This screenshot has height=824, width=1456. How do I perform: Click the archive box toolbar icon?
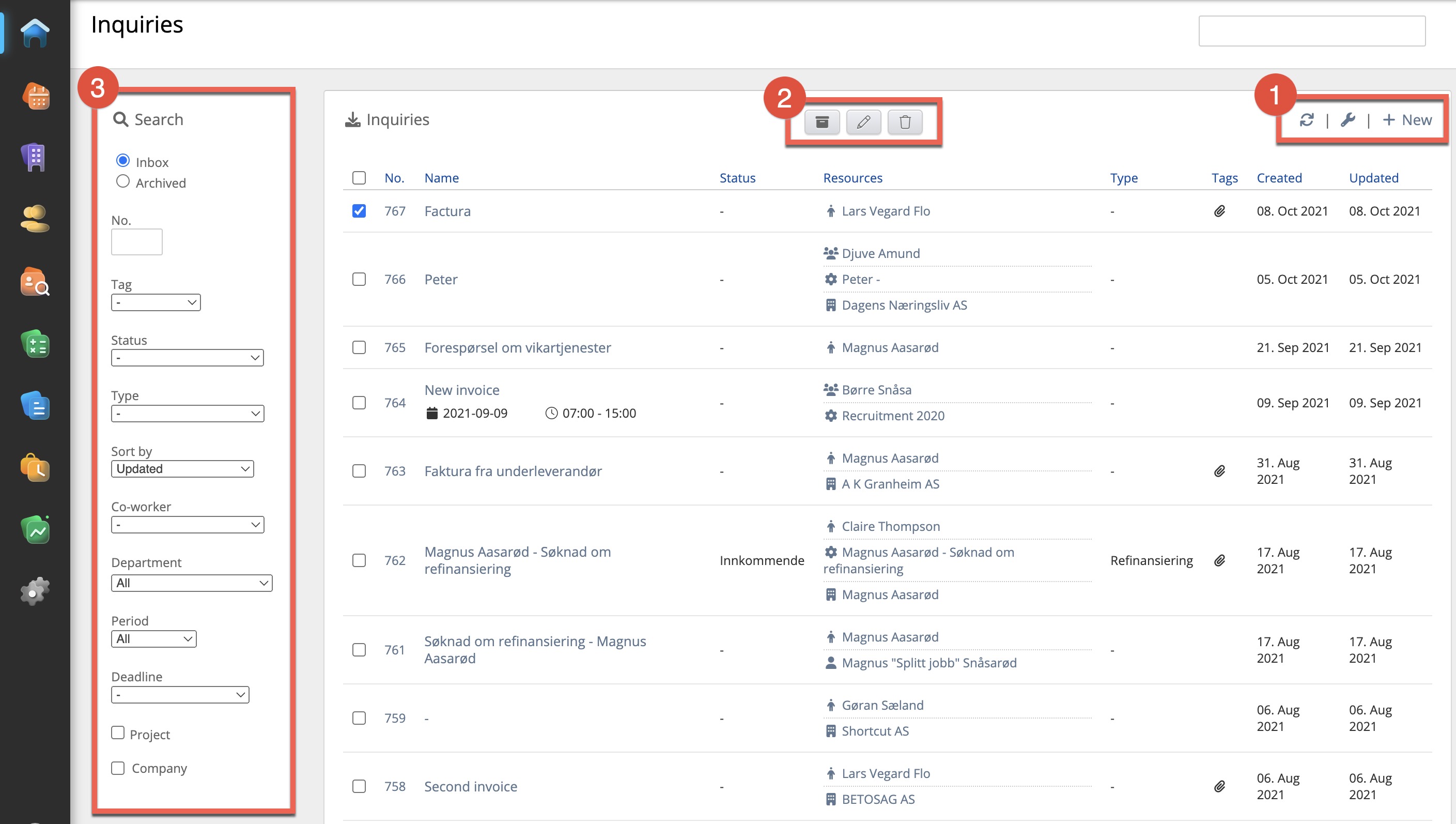(822, 121)
